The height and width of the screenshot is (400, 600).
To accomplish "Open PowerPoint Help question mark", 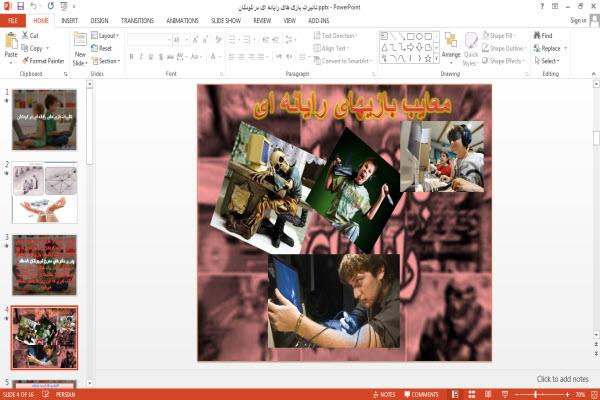I will pos(542,7).
